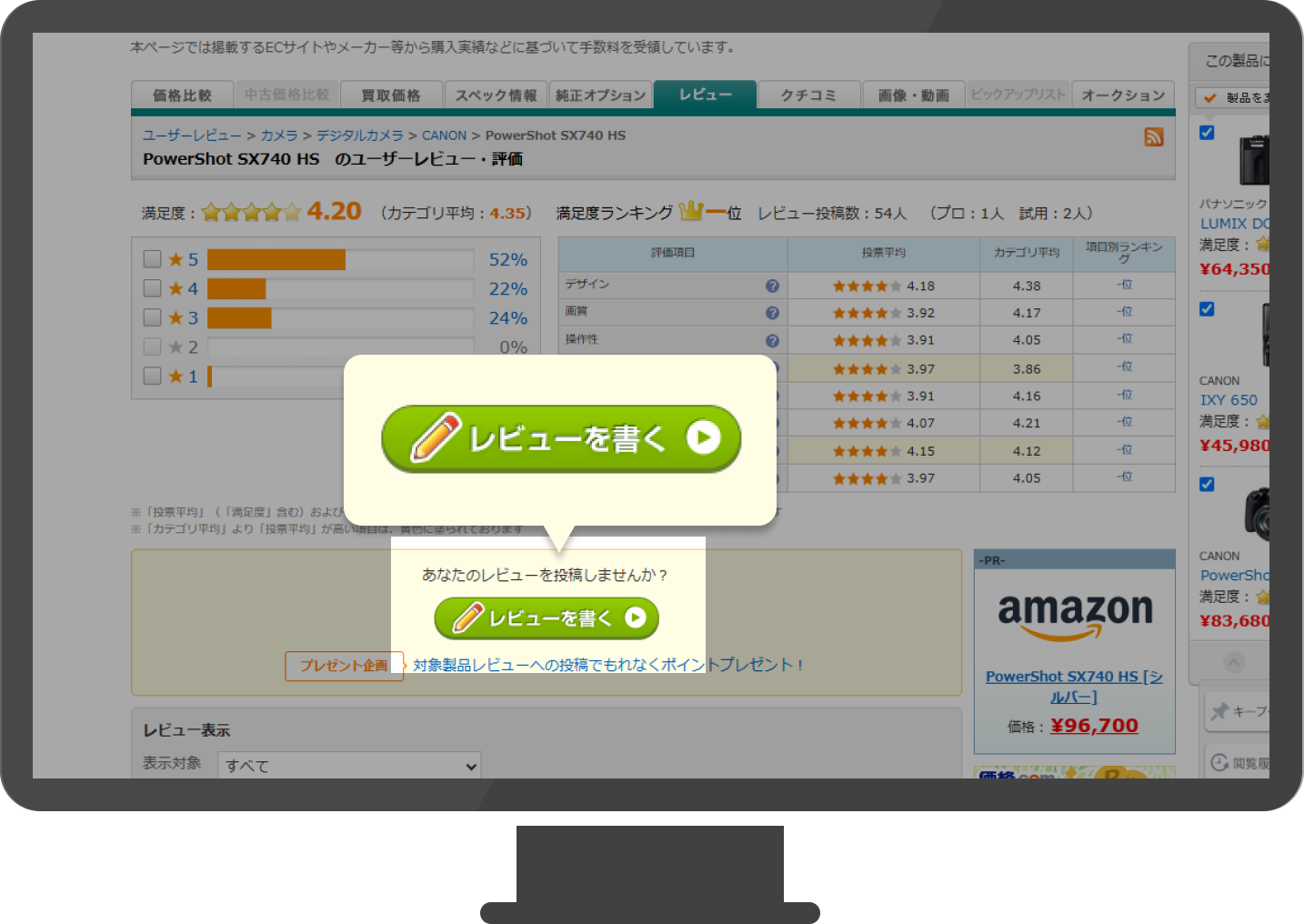Click the ¥64,350 price in the sidebar
This screenshot has width=1304, height=924.
tap(1235, 269)
